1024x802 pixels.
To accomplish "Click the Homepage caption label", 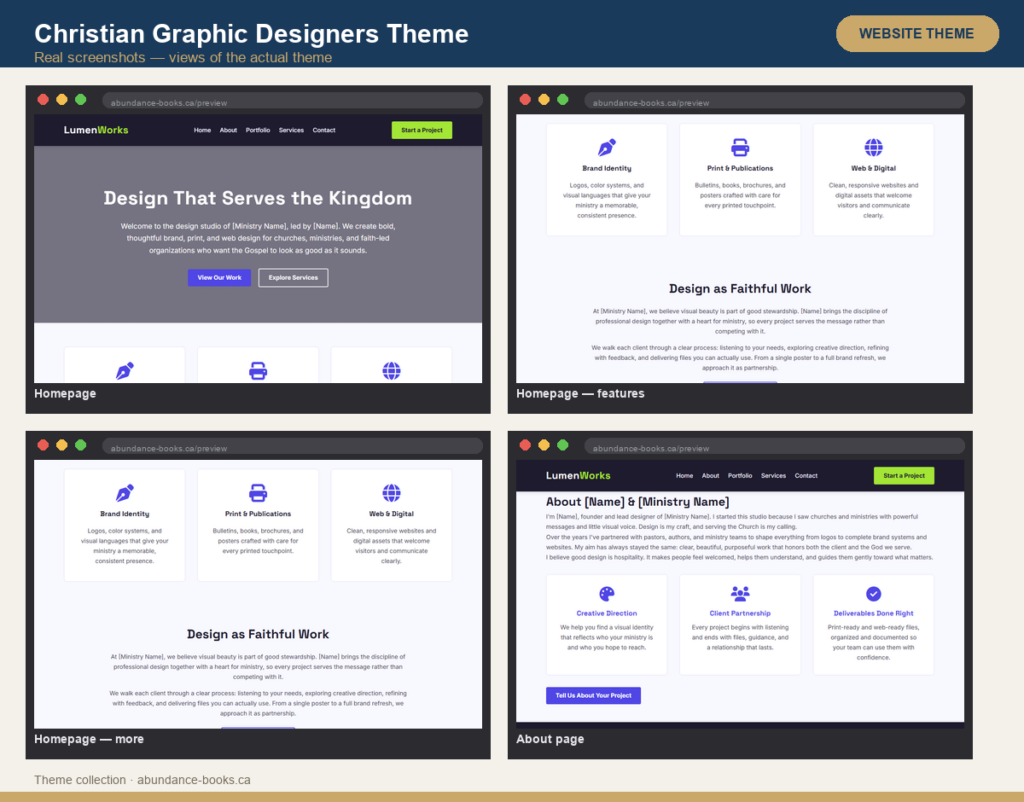I will click(65, 393).
